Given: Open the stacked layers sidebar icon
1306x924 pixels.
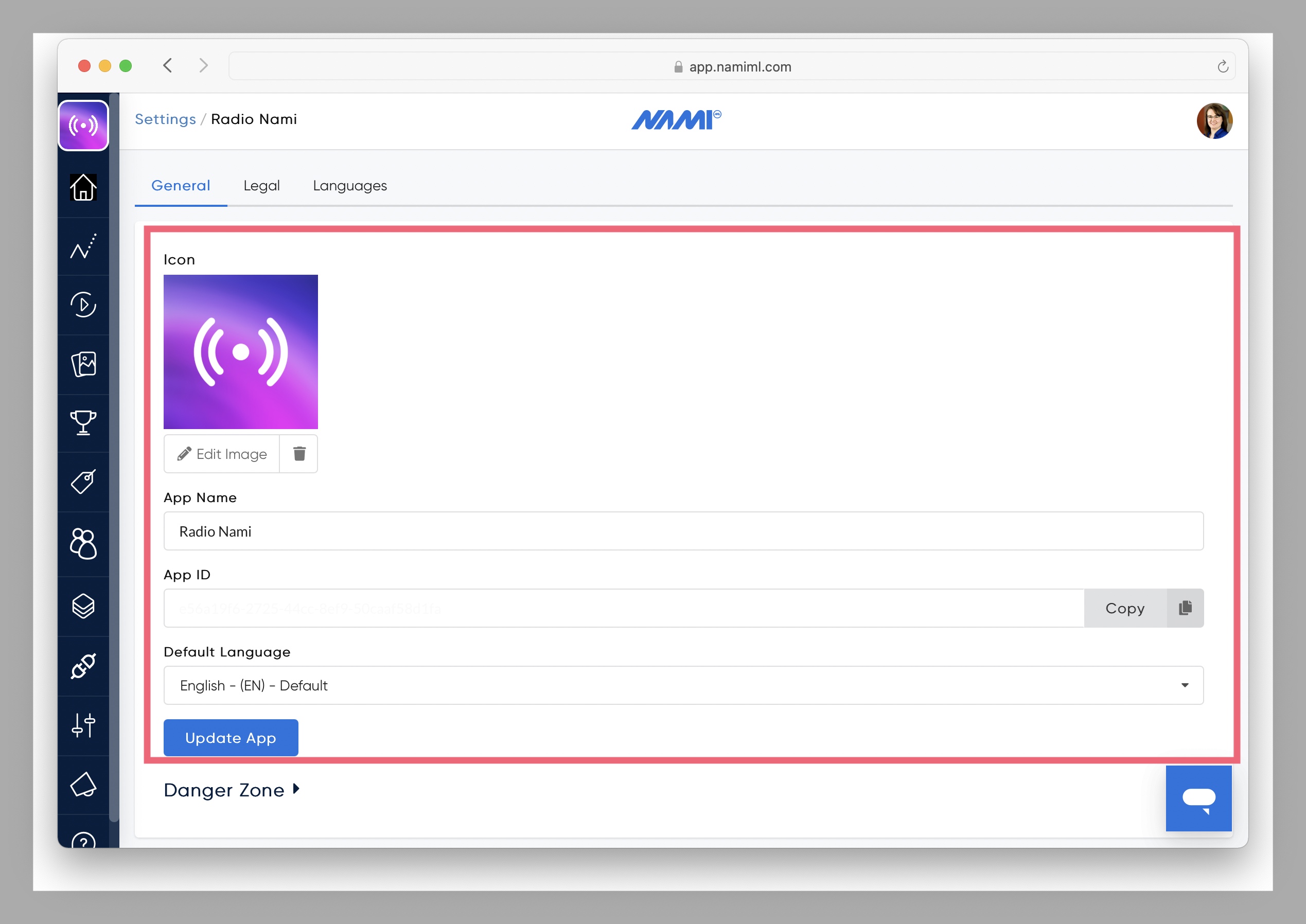Looking at the screenshot, I should [x=83, y=607].
